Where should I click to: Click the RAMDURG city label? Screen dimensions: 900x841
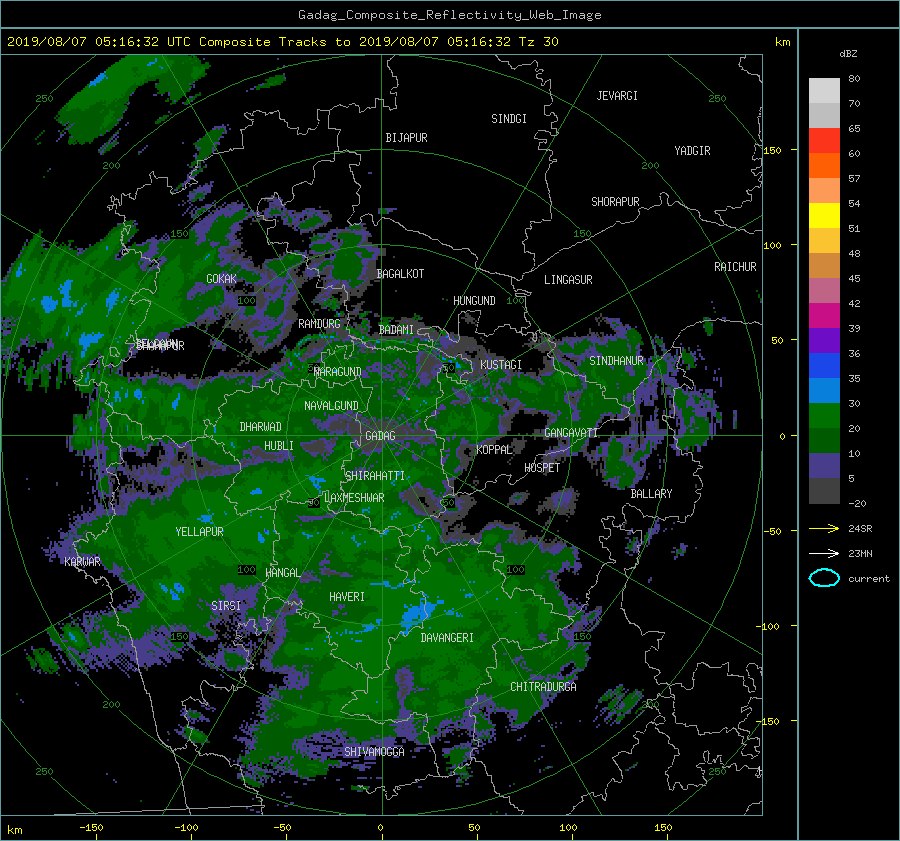[x=319, y=324]
